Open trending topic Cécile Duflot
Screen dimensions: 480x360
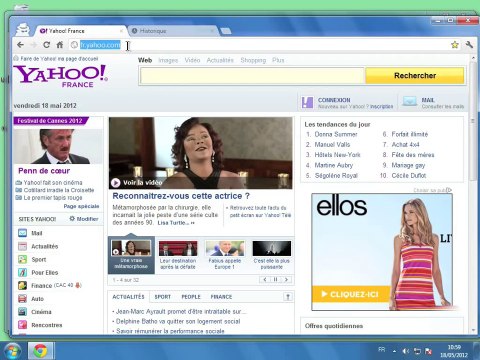pos(409,176)
